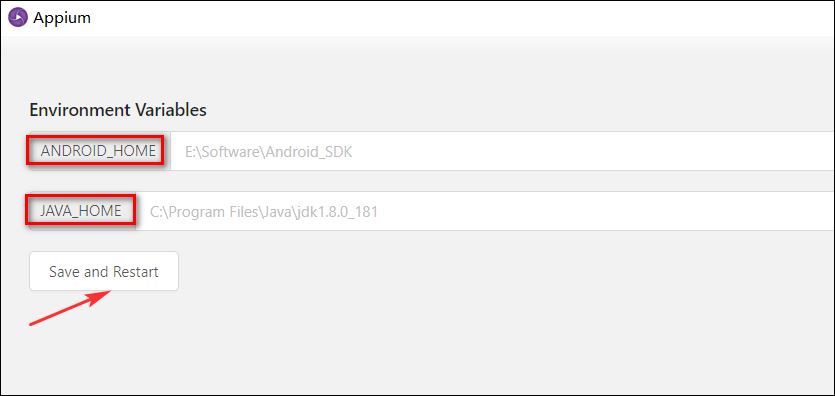Place cursor at end of Java JDK field
This screenshot has width=835, height=396.
(x=799, y=211)
